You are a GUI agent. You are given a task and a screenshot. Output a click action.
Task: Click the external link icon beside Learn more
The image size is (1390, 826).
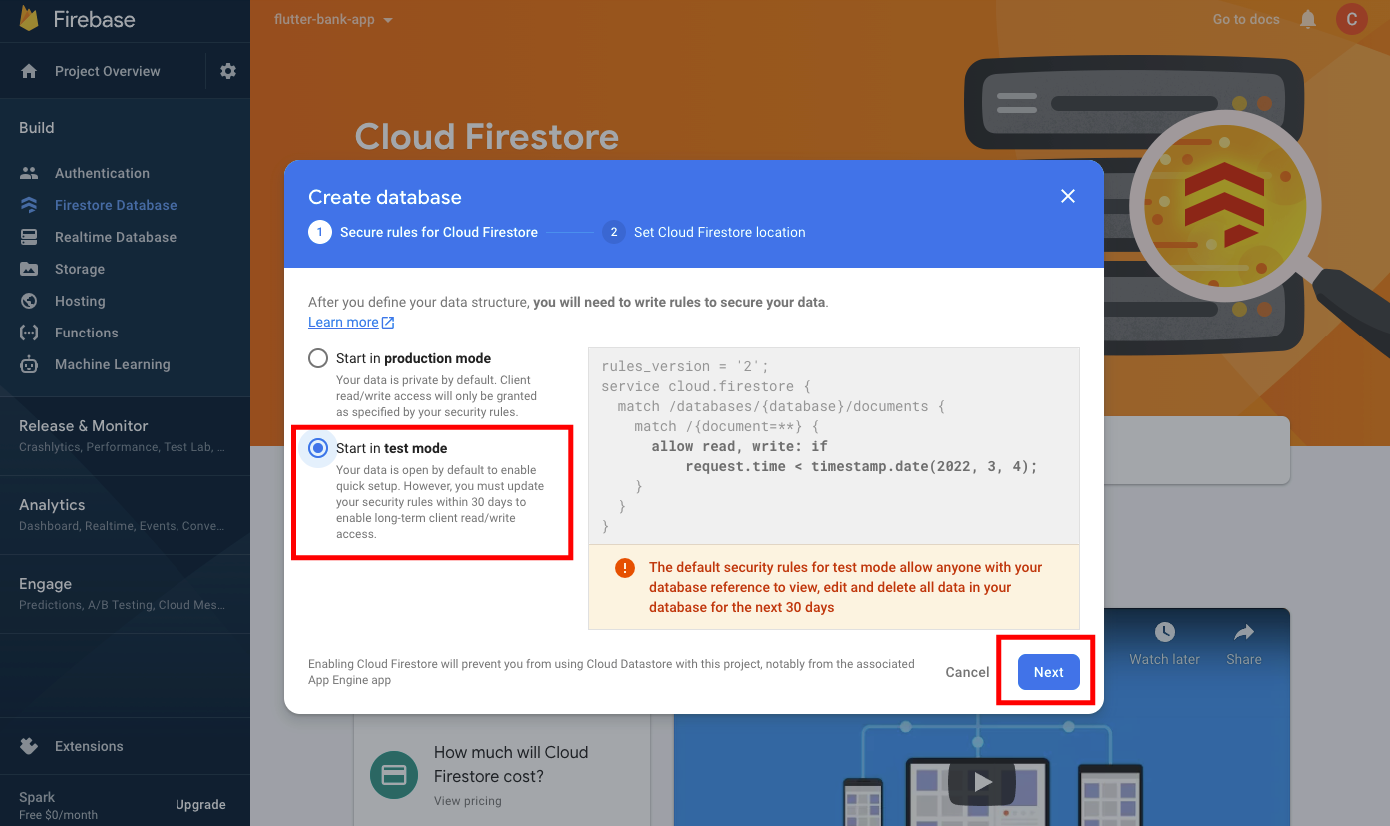pyautogui.click(x=388, y=323)
